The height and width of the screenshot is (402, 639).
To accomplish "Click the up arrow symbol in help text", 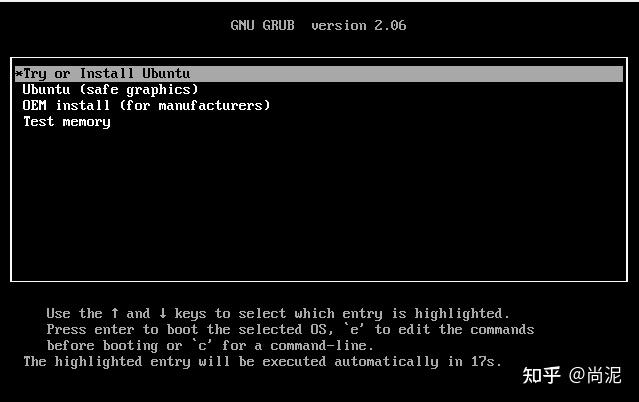I will [x=115, y=313].
